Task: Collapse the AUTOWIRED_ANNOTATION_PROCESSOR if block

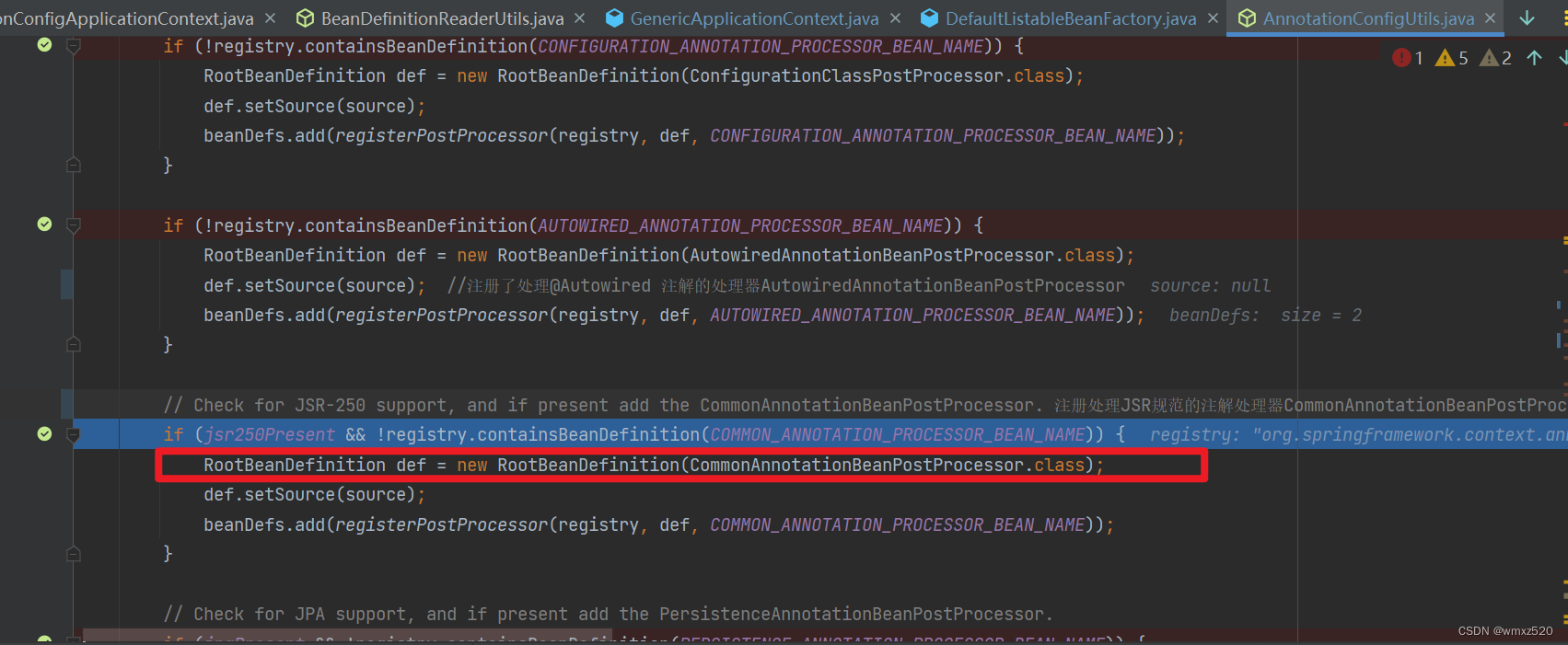Action: pos(74,225)
